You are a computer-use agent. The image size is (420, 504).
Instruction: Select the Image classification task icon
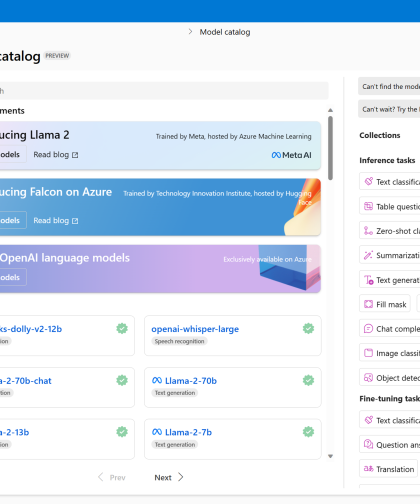pyautogui.click(x=368, y=353)
